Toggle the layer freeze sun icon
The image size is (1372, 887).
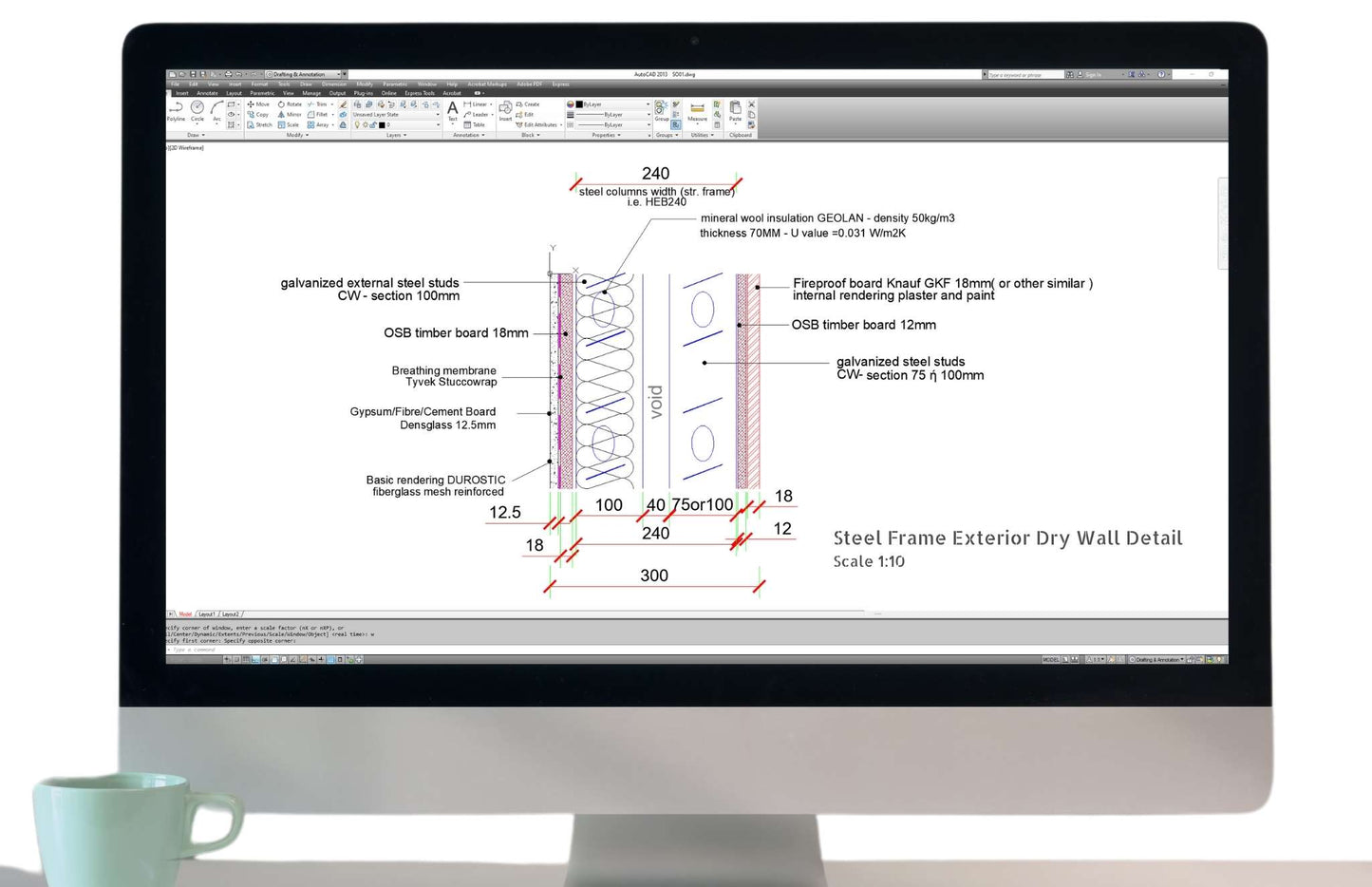366,124
